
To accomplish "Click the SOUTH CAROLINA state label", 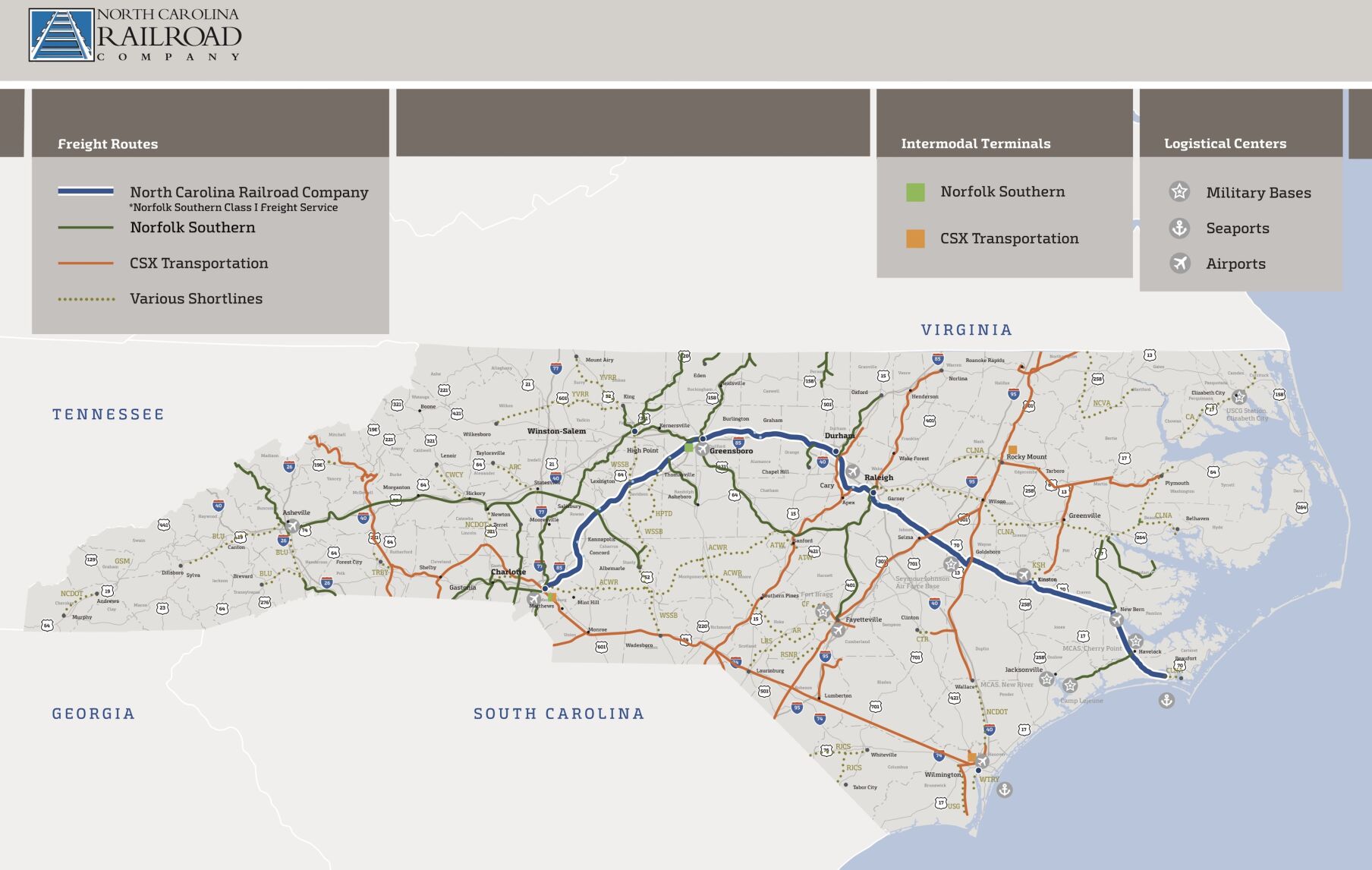I will tap(559, 714).
